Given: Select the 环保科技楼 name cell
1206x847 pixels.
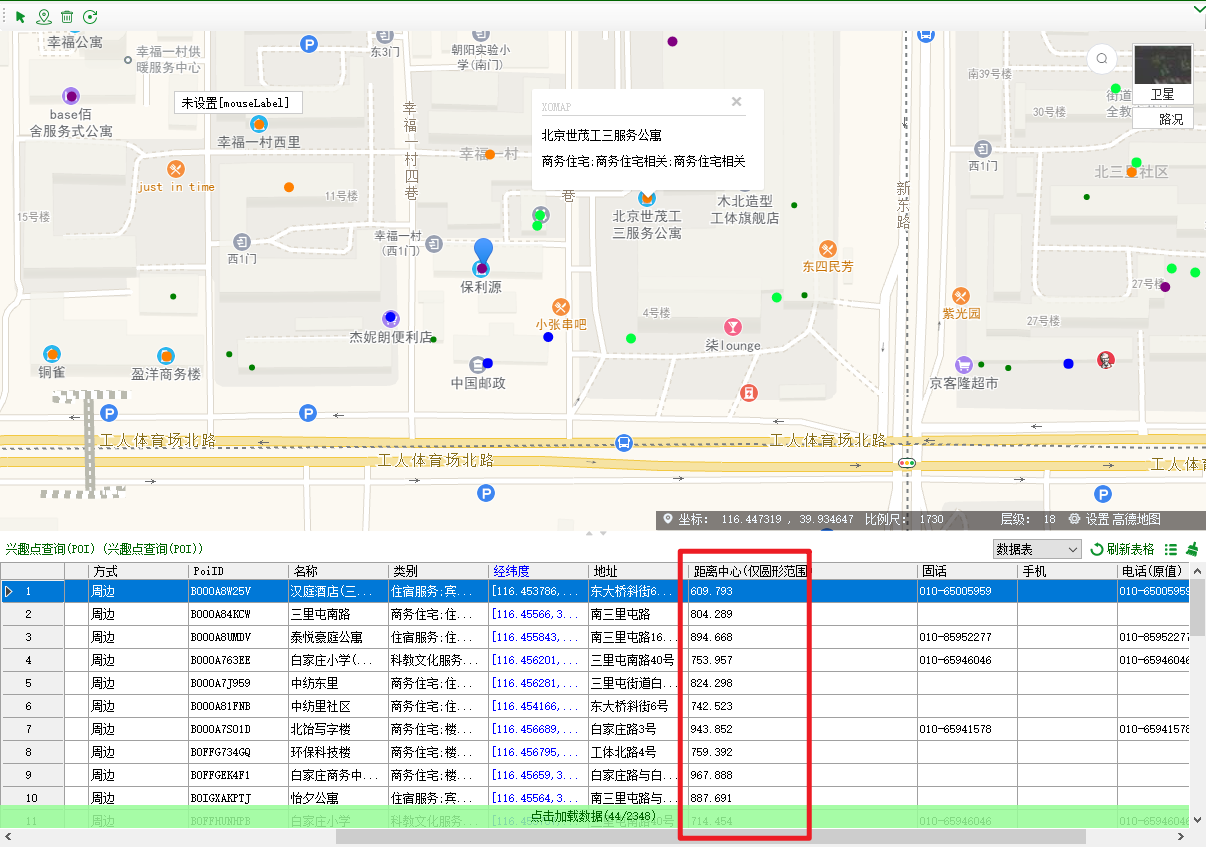Looking at the screenshot, I should tap(338, 752).
